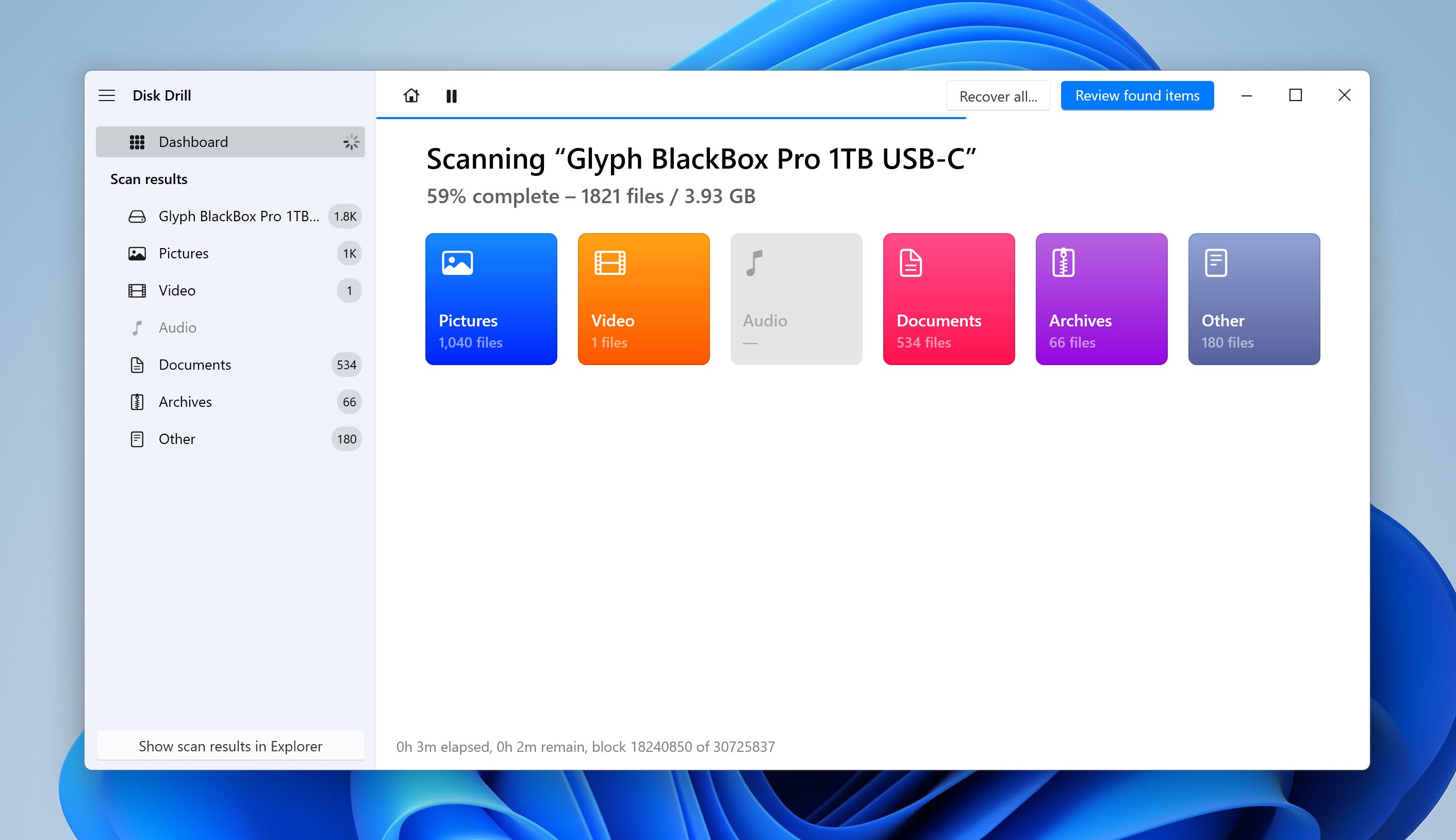Select the Archives item in sidebar
This screenshot has width=1456, height=840.
click(x=184, y=401)
